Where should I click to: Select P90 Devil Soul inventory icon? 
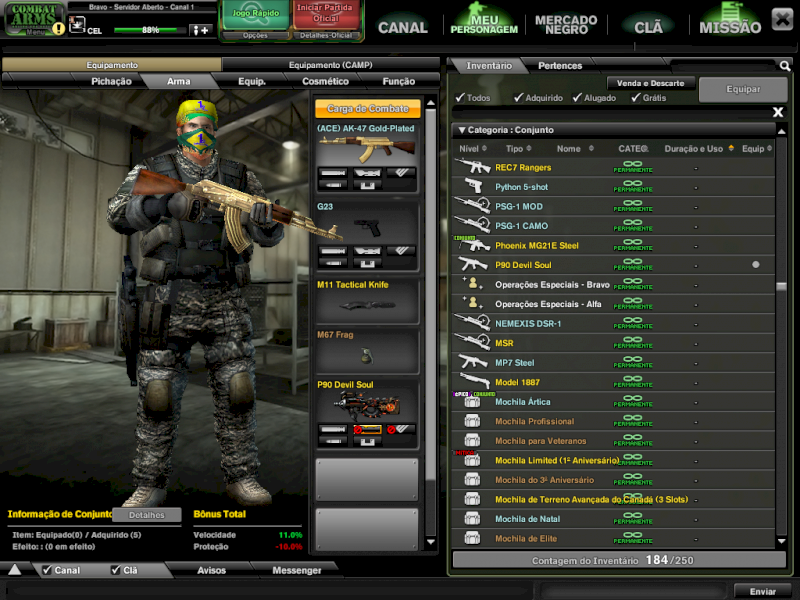tap(473, 264)
